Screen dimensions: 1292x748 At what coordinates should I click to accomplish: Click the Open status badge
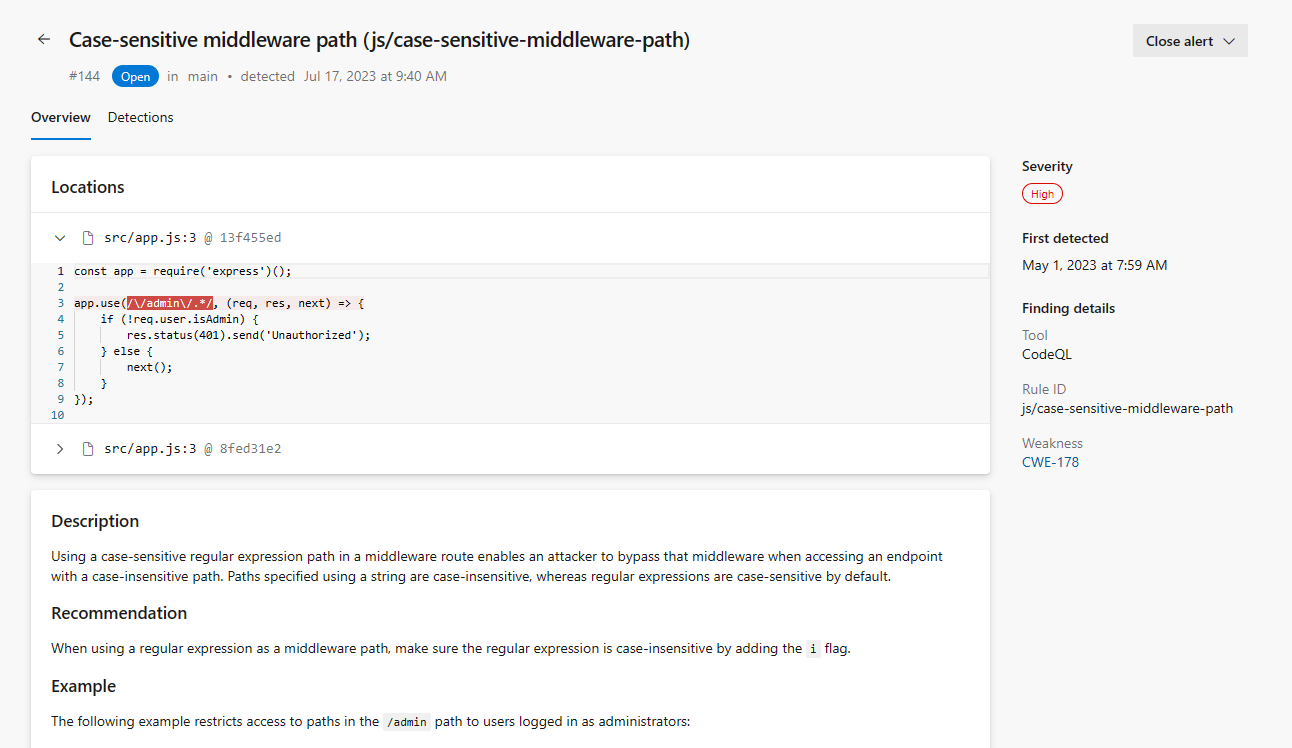(x=135, y=76)
